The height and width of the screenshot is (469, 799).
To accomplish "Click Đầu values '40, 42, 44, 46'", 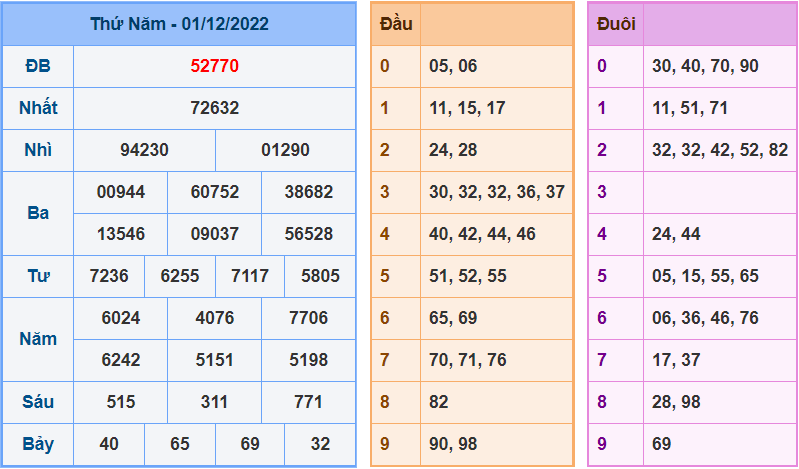I will (x=482, y=234).
